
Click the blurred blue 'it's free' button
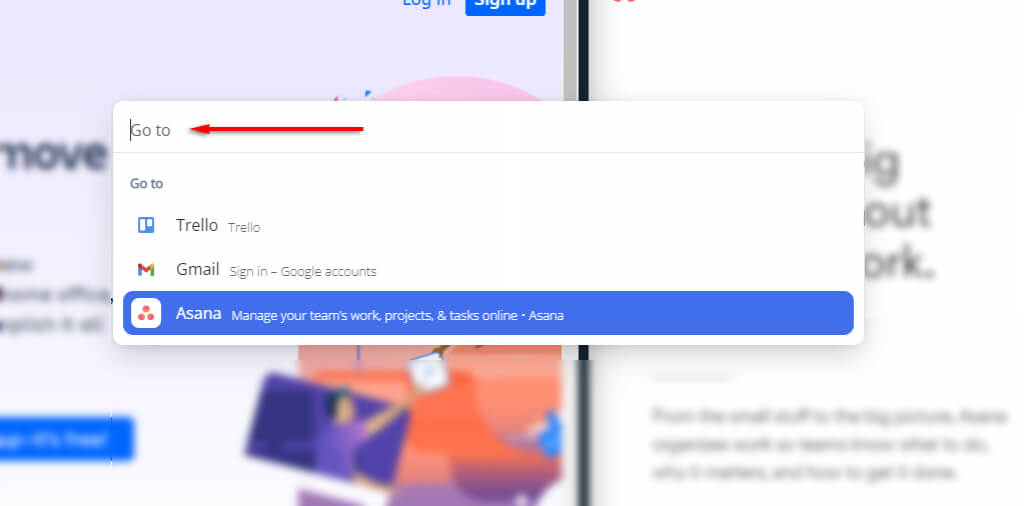coord(65,439)
